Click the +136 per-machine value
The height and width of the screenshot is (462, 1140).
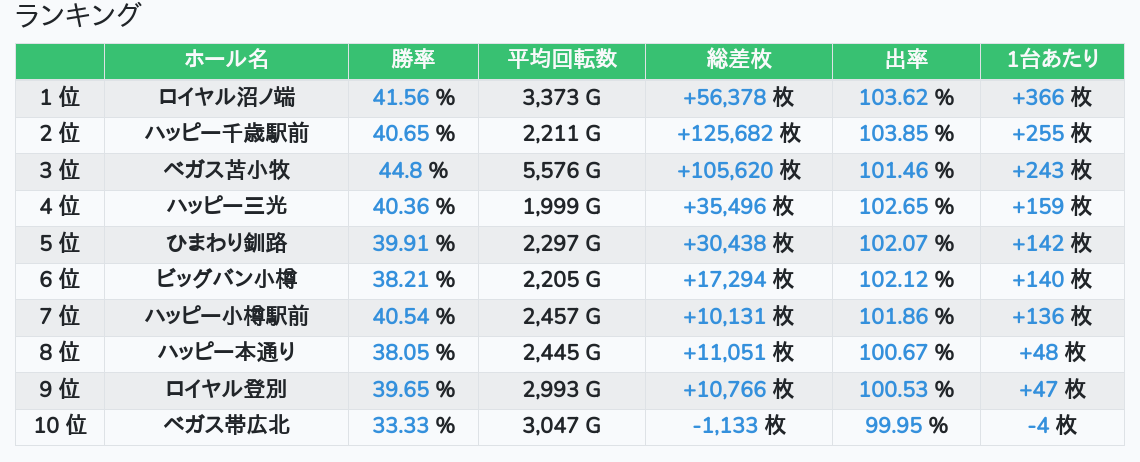coord(1038,317)
